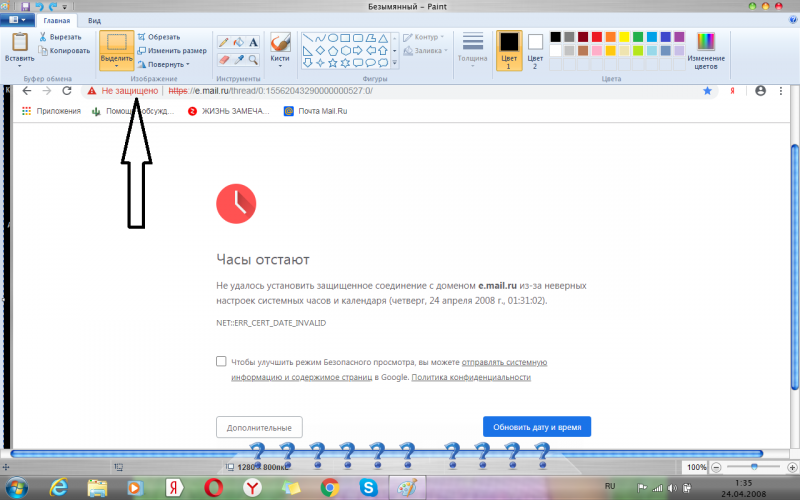Screen dimensions: 800x500
Task: Click the Update date and time button
Action: pyautogui.click(x=536, y=427)
